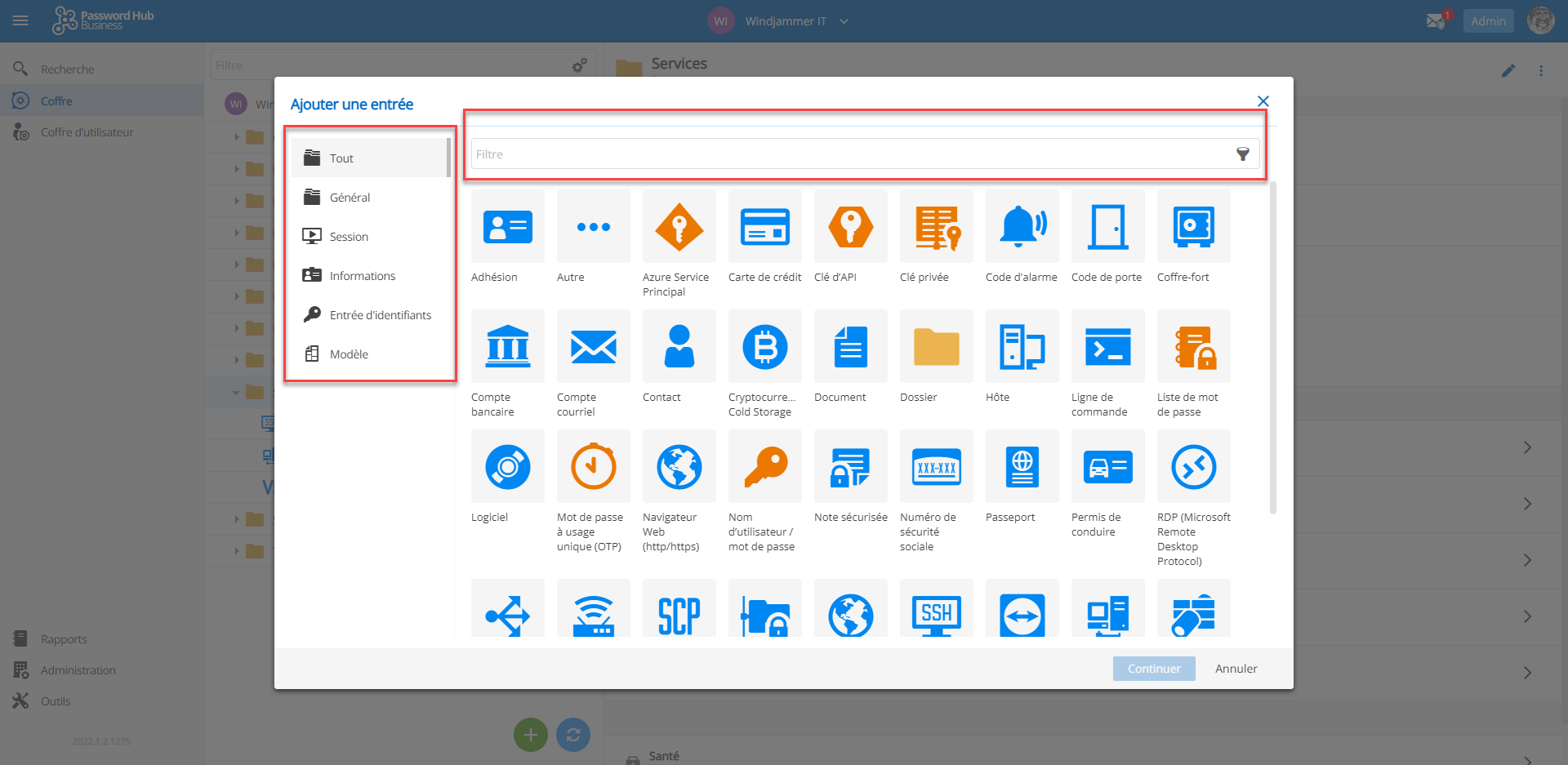1568x765 pixels.
Task: Switch to the Session category
Action: [349, 237]
